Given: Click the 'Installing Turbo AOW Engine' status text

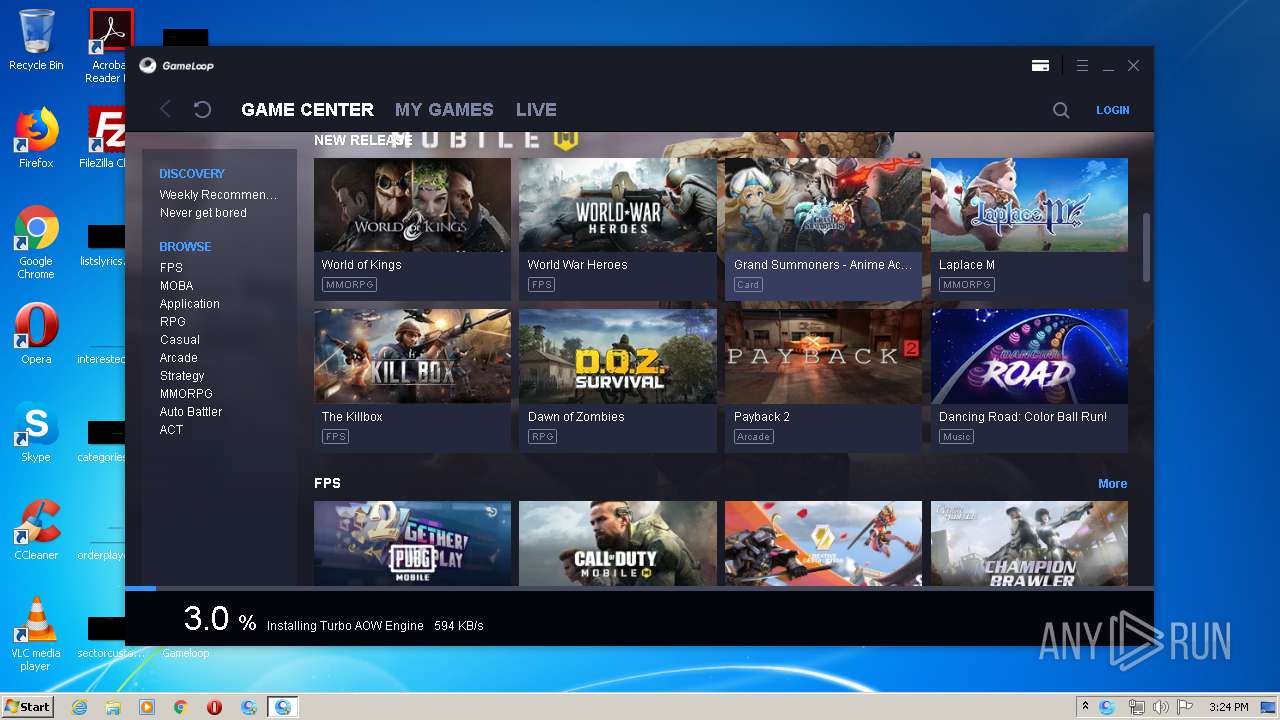Looking at the screenshot, I should [345, 626].
